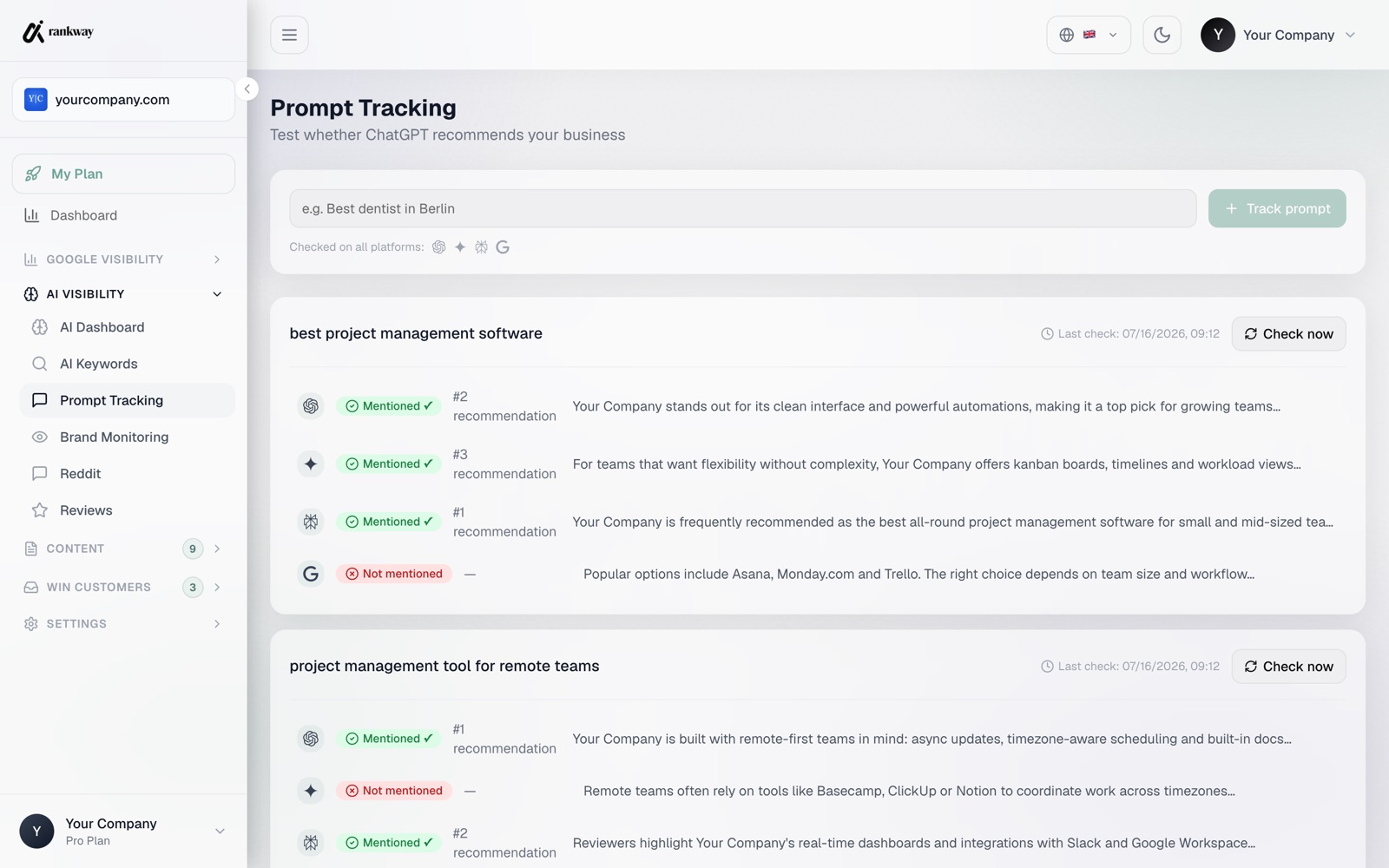The height and width of the screenshot is (868, 1389).
Task: Expand the Google Visibility section
Action: click(123, 260)
